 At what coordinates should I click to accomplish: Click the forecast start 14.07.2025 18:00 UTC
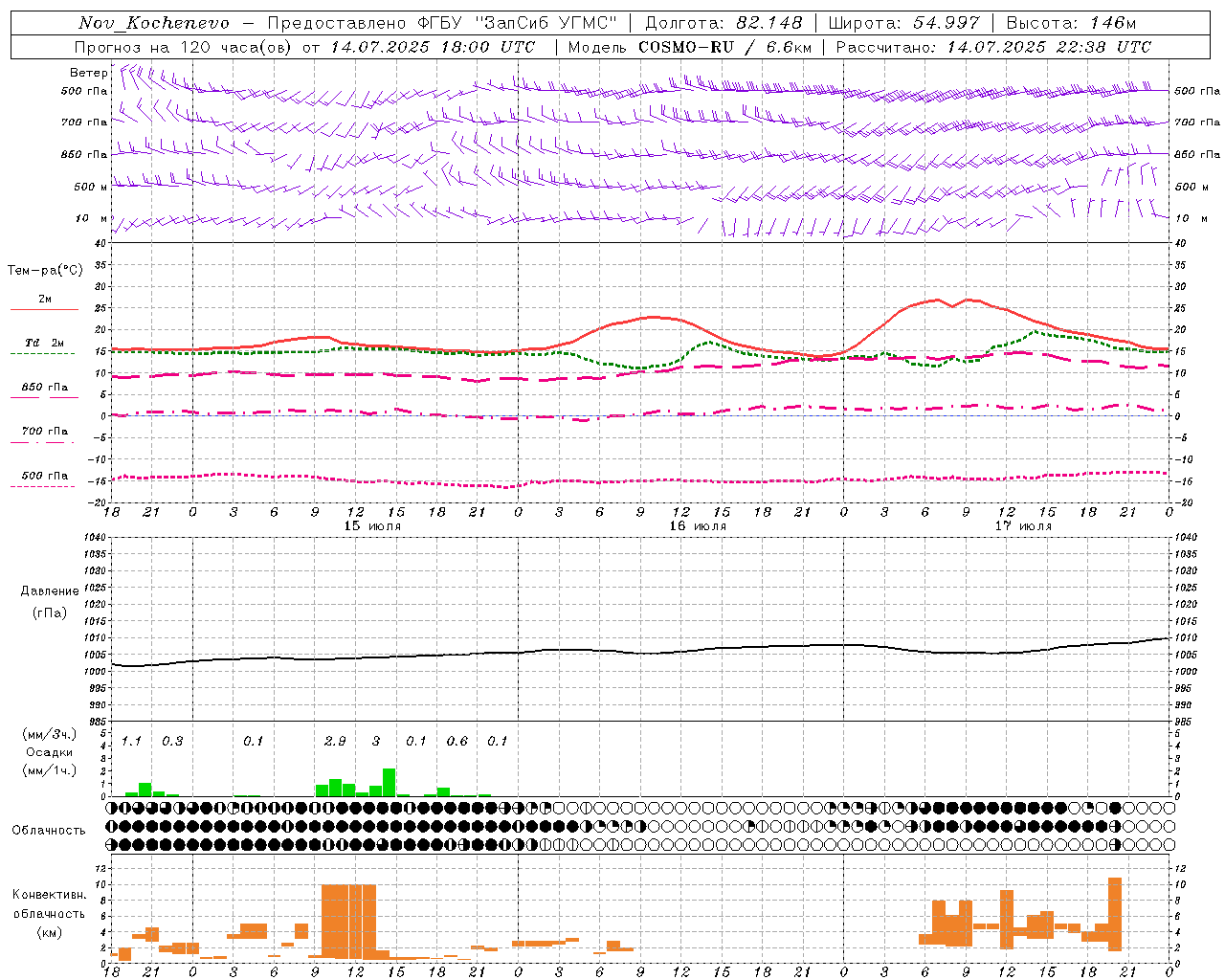point(433,47)
